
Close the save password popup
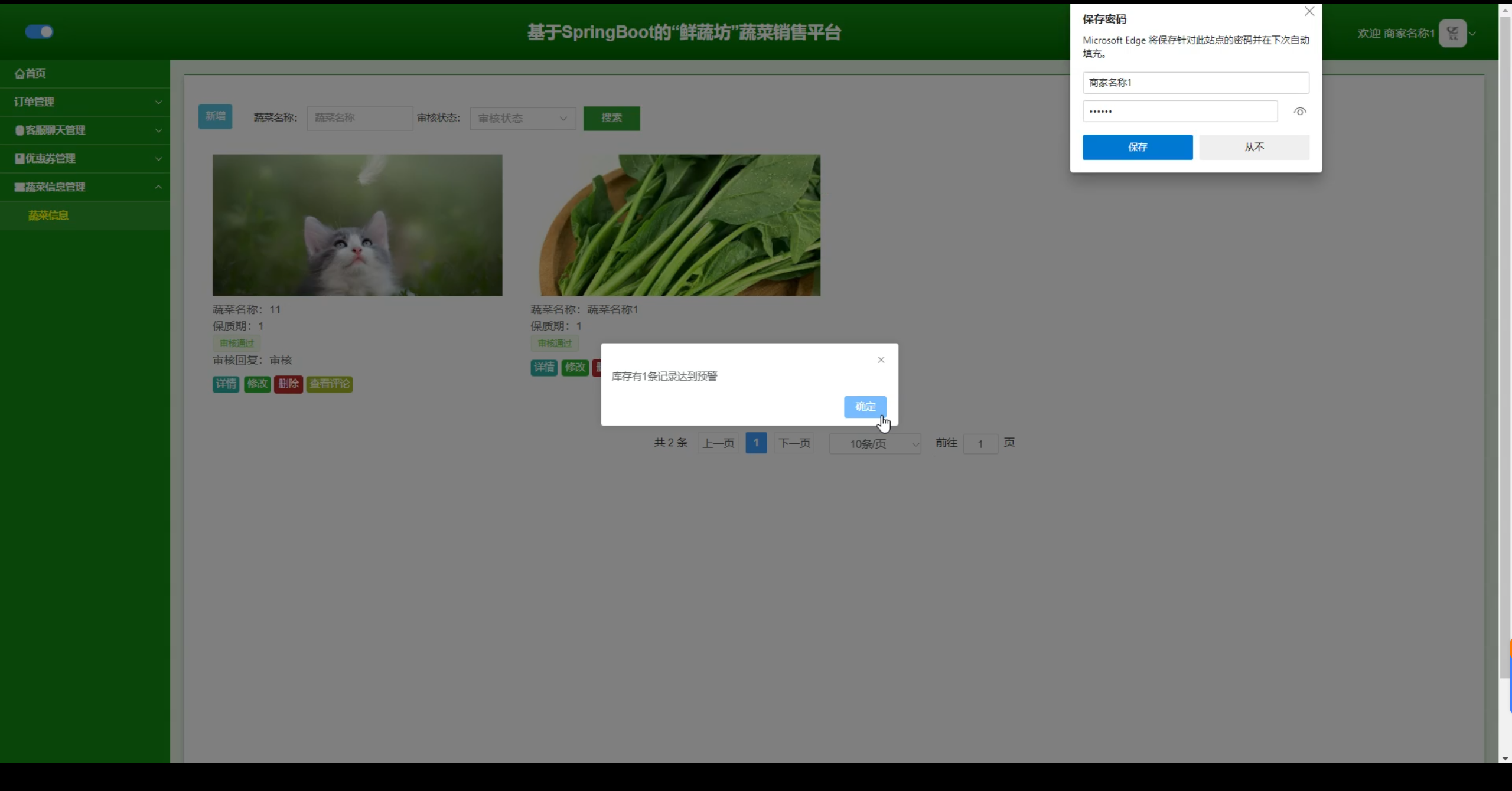click(x=1309, y=12)
